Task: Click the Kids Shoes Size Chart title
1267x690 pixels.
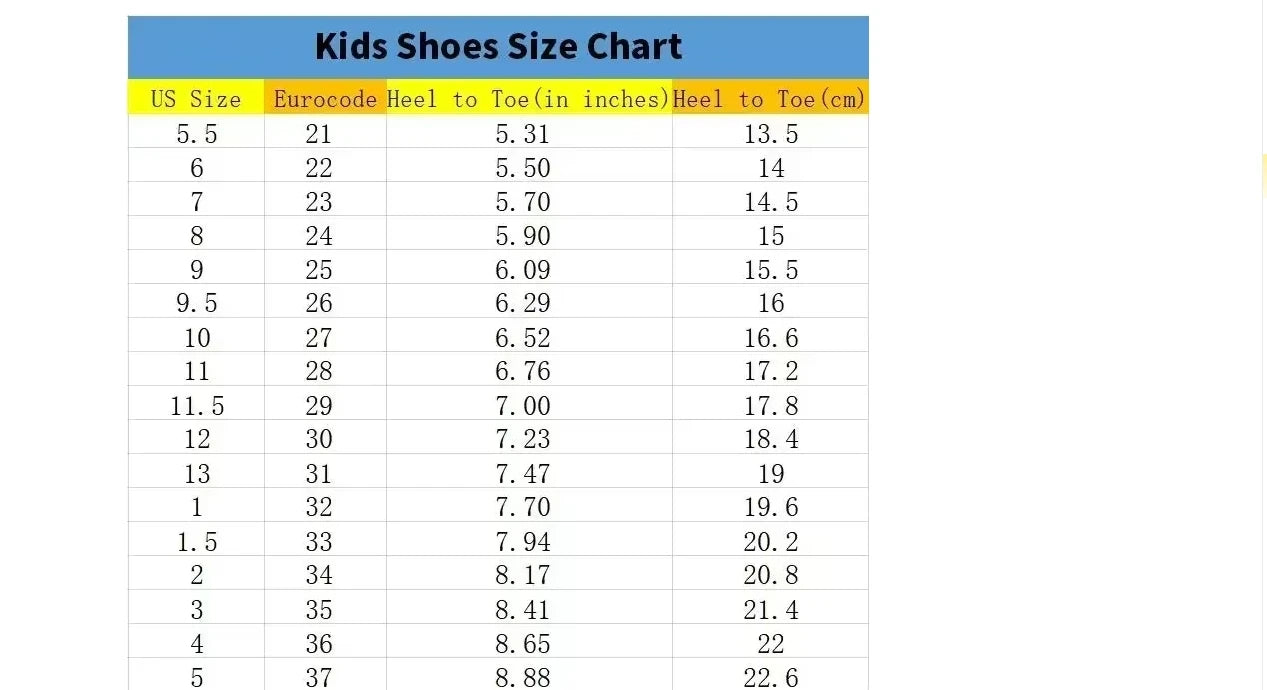Action: pyautogui.click(x=498, y=47)
